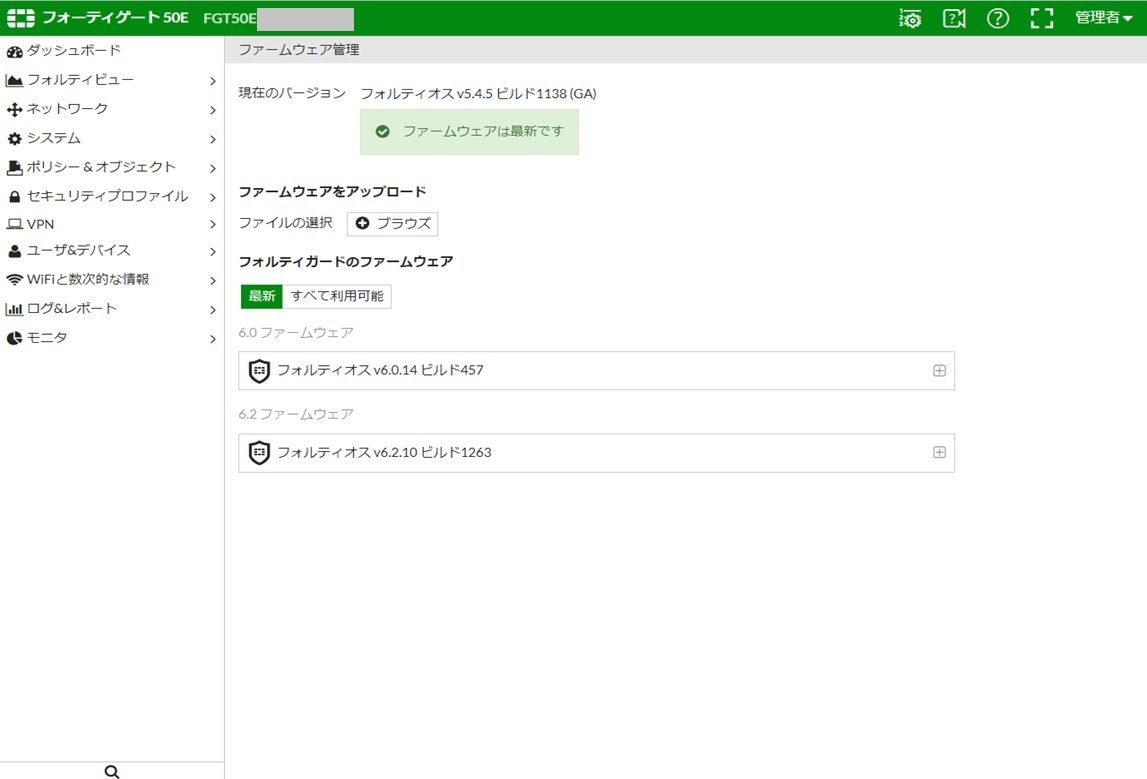Click the shield icon for v6.2.10 firmware
Screen dimensions: 1147x779
click(259, 453)
